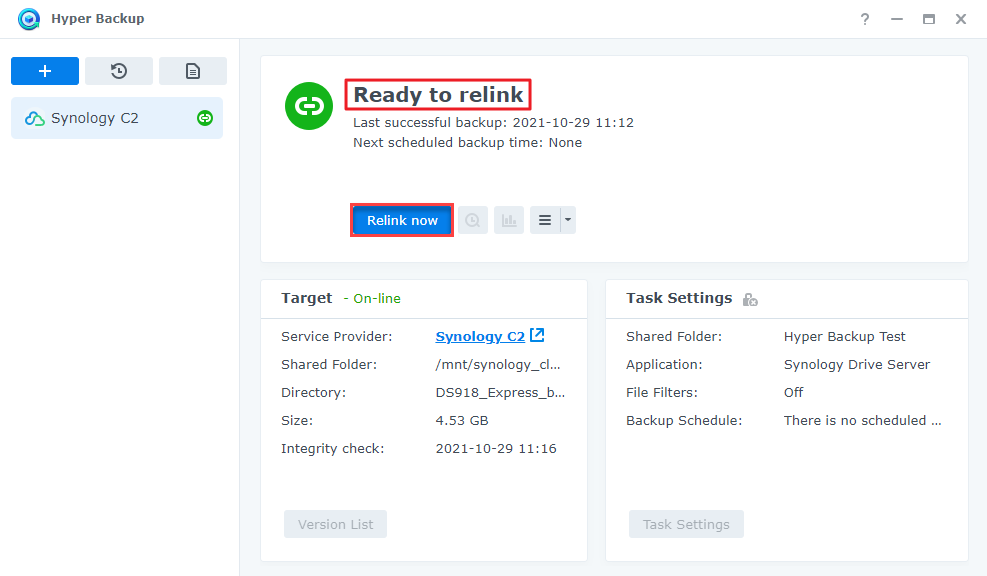
Task: Click the Task Settings button at the bottom
Action: (686, 524)
